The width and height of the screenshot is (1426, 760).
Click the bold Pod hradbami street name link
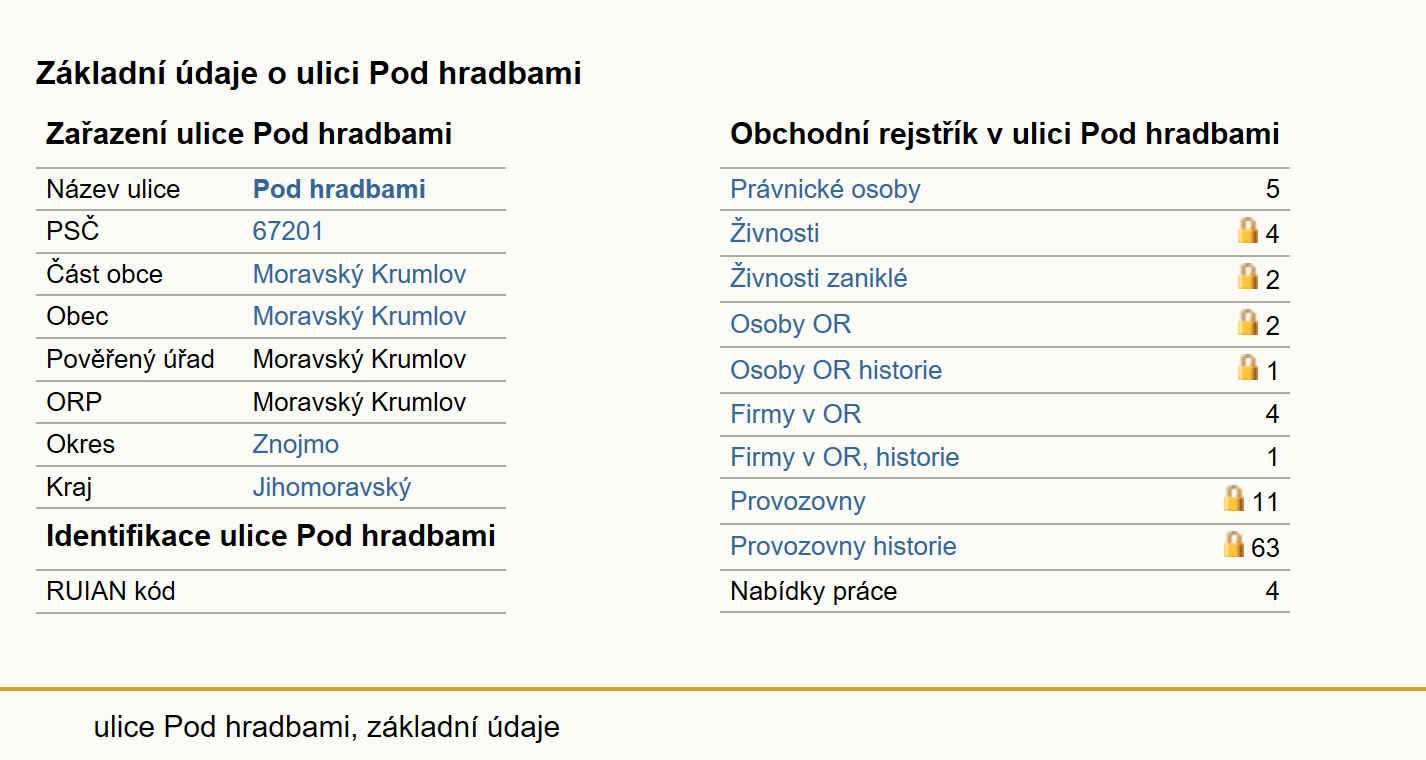(x=339, y=189)
